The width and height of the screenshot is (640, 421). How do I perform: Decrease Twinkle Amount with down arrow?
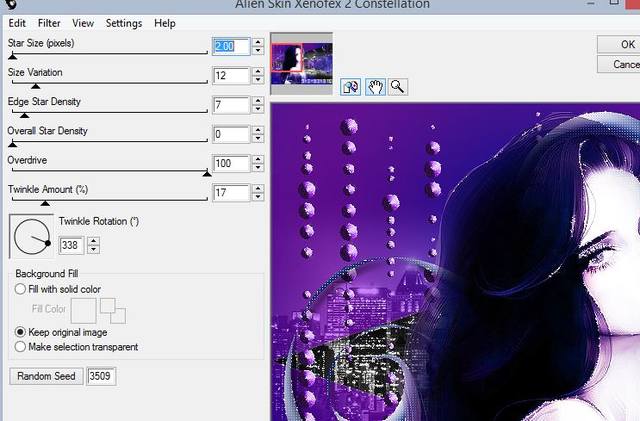pyautogui.click(x=258, y=197)
